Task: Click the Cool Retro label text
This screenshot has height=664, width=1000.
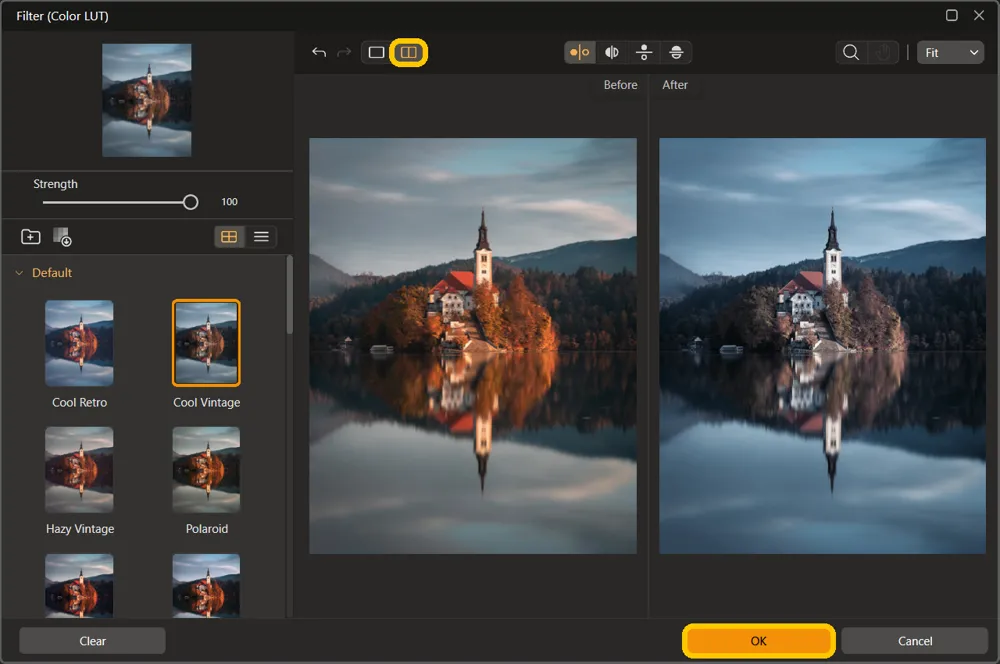Action: coord(79,402)
